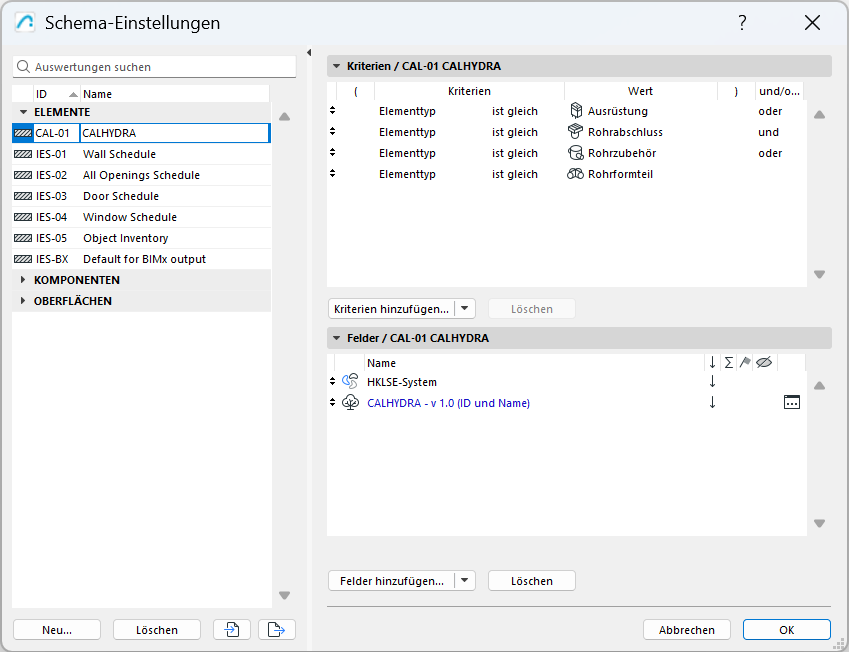Viewport: 849px width, 652px height.
Task: Click the help question mark icon
Action: point(742,22)
